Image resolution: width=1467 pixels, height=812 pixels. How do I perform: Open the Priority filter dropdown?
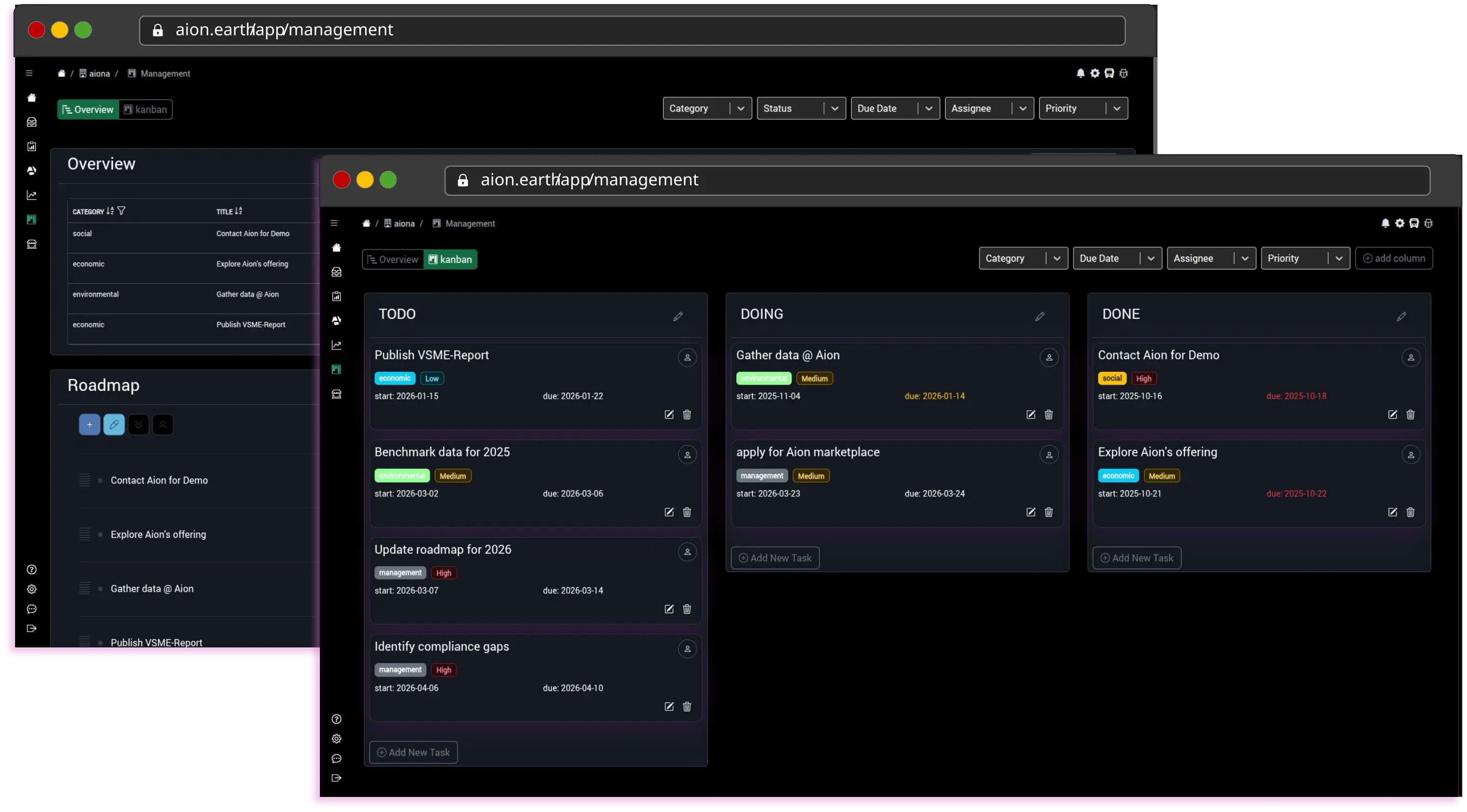point(1306,258)
